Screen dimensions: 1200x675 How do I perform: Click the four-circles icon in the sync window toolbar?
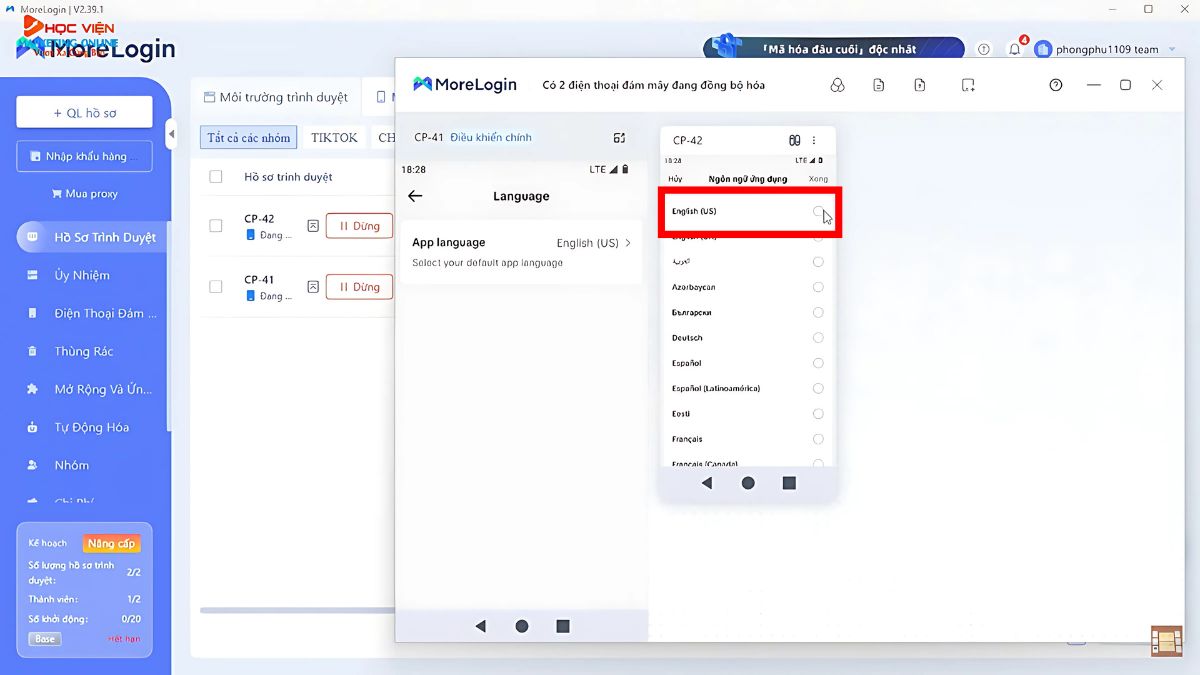[x=838, y=85]
